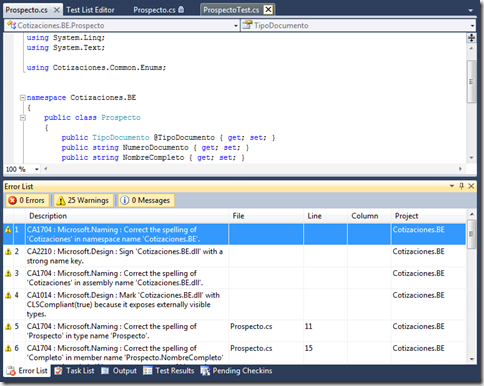
Task: Toggle the 0 Errors filter
Action: [27, 200]
